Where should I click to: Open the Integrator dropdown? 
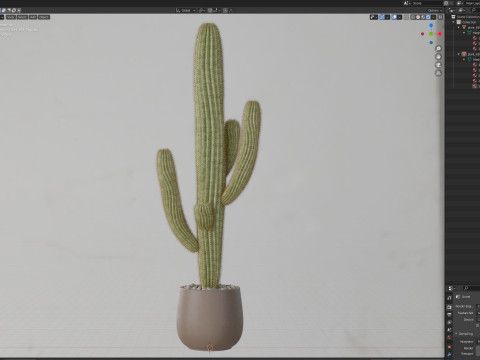(x=478, y=341)
